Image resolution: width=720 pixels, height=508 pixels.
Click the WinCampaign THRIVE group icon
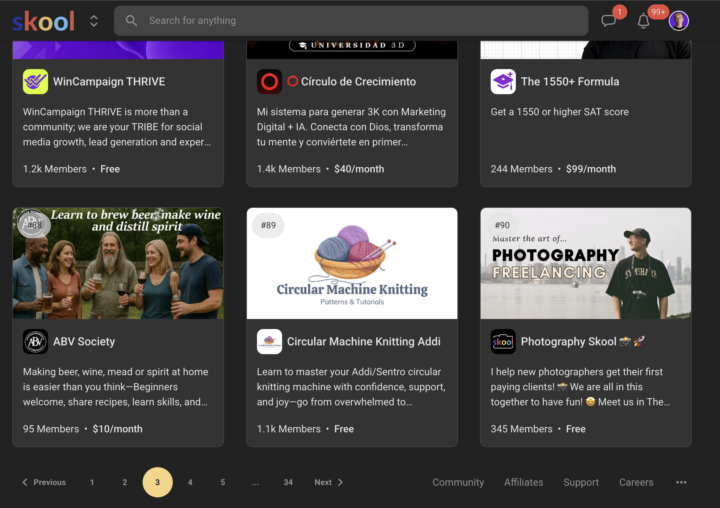tap(35, 82)
